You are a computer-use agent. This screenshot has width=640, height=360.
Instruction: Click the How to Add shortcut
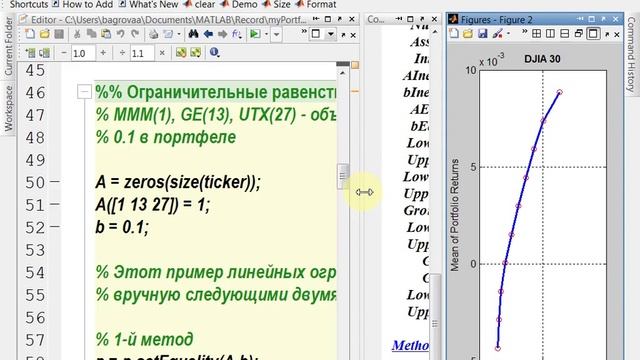(x=82, y=4)
